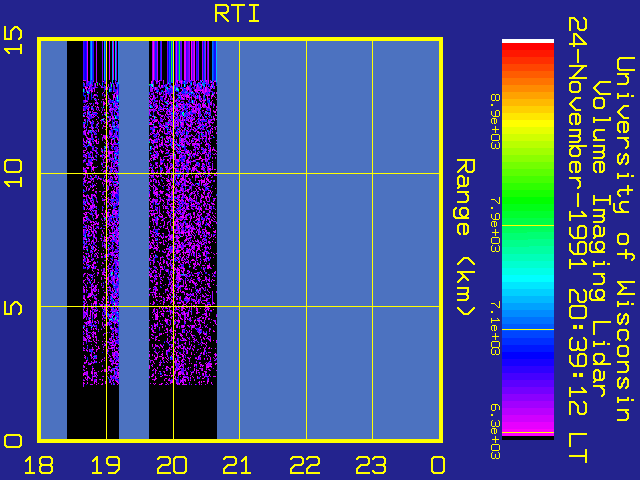Click the 0 km range axis label
Screen dimensions: 640x480
(13, 441)
